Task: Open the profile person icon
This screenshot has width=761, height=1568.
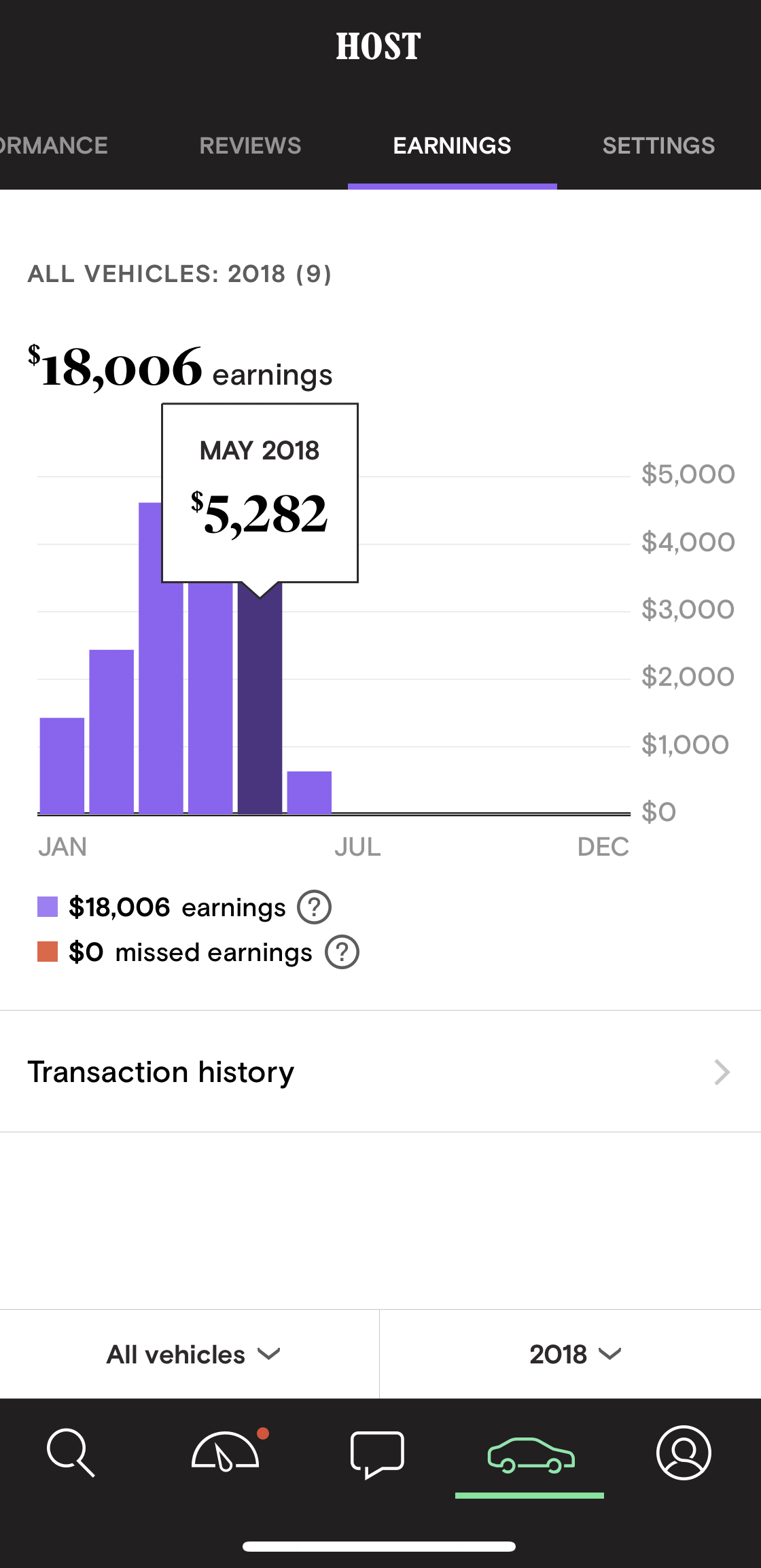Action: click(x=684, y=1452)
